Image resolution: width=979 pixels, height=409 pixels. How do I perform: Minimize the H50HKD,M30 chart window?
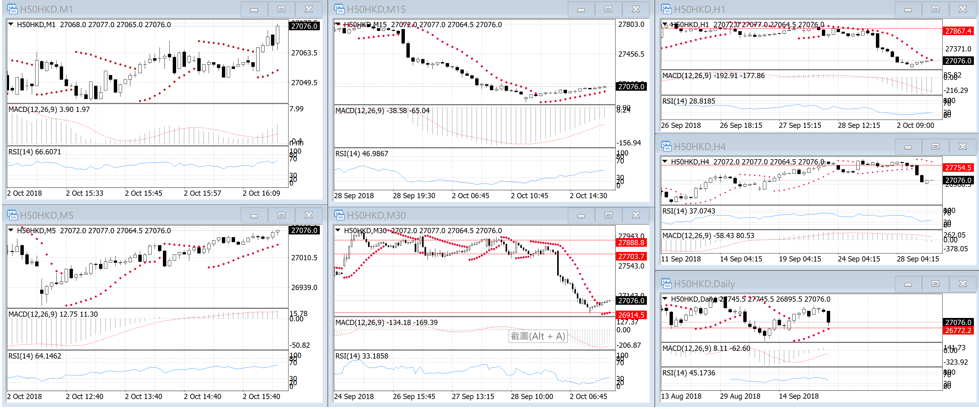pos(581,215)
